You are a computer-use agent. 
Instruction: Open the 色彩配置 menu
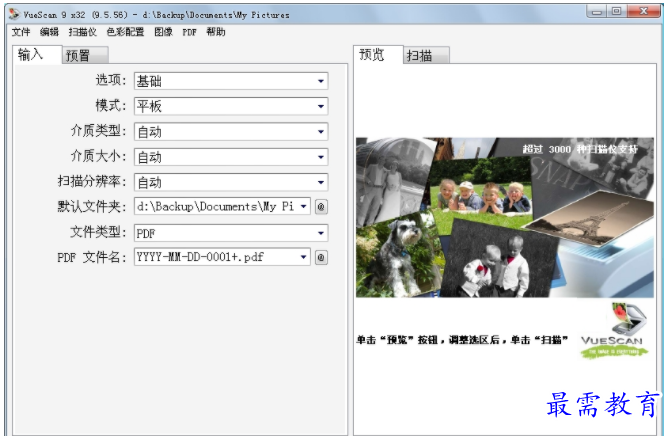(125, 32)
